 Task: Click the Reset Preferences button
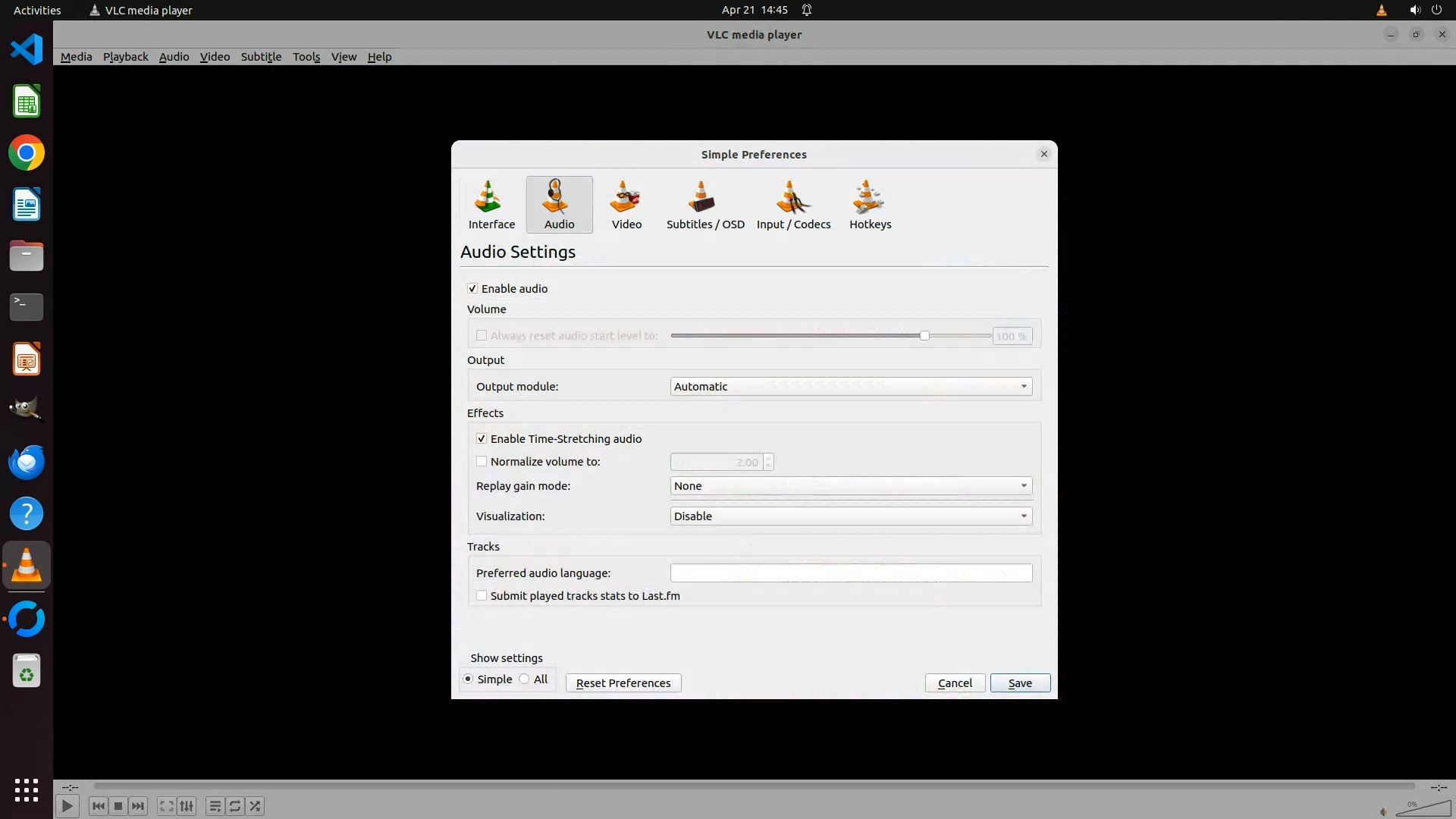point(623,683)
